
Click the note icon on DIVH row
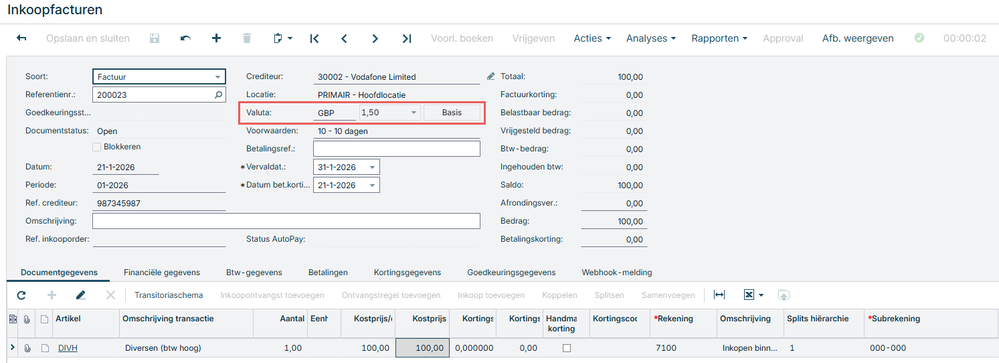pyautogui.click(x=44, y=348)
